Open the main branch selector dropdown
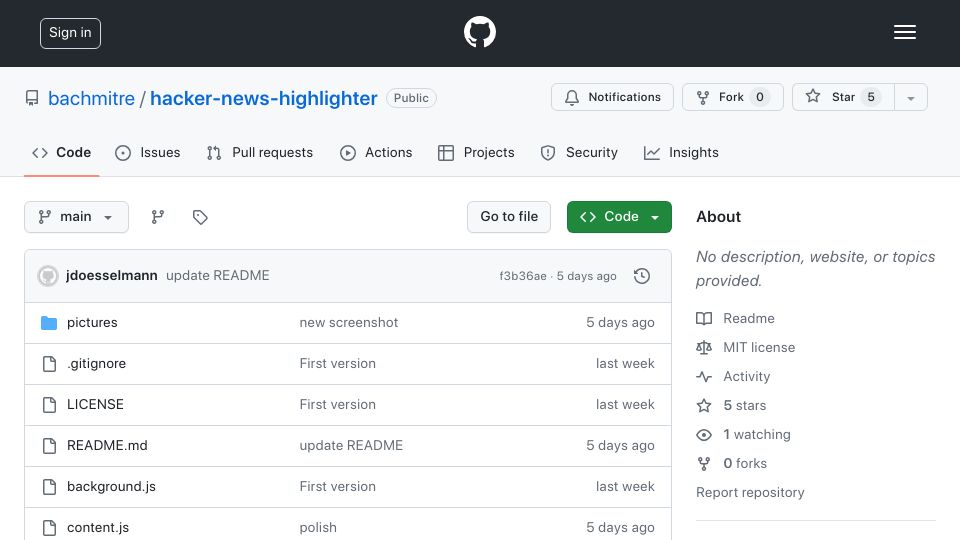This screenshot has width=960, height=540. point(77,217)
